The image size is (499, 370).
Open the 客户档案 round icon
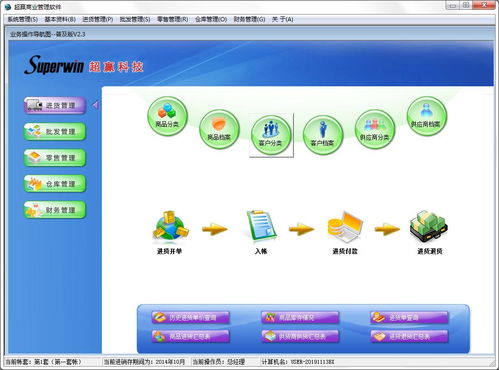click(x=323, y=135)
